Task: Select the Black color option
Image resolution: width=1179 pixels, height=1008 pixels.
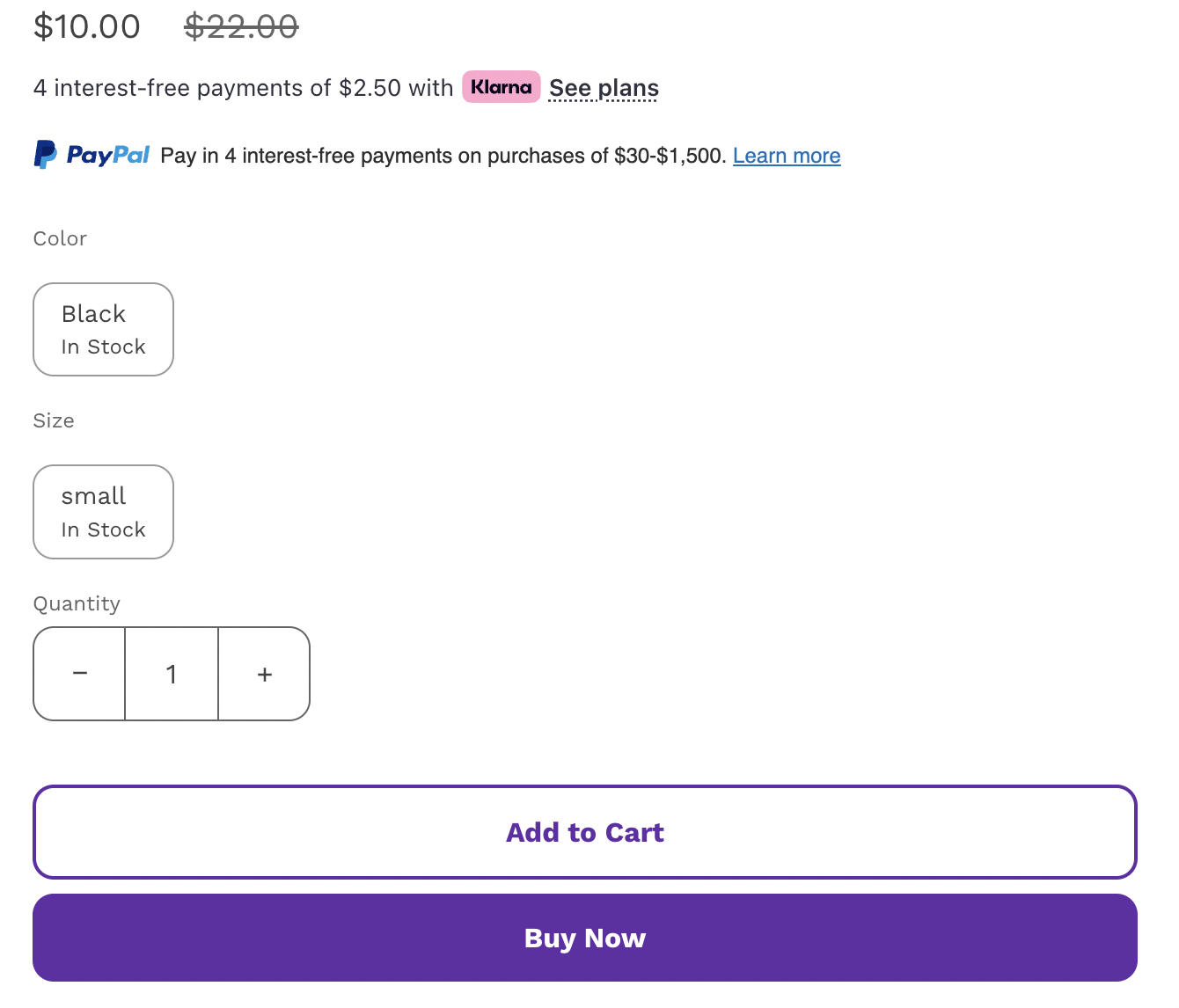Action: 103,329
